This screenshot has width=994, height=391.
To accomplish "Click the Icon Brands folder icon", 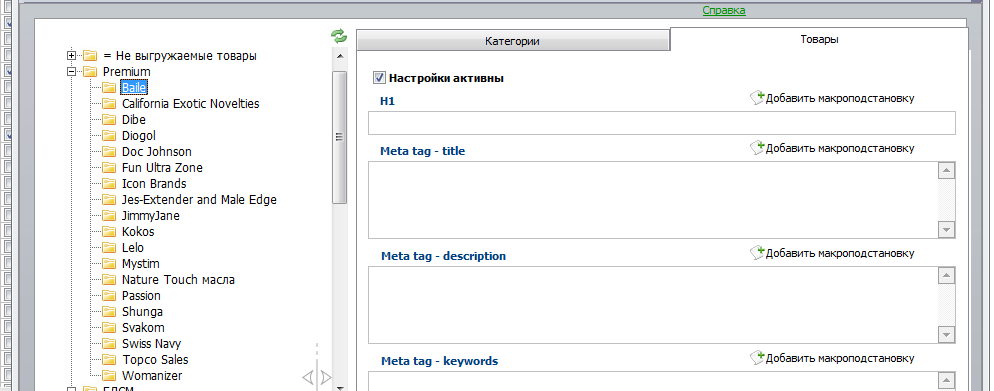I will point(110,184).
